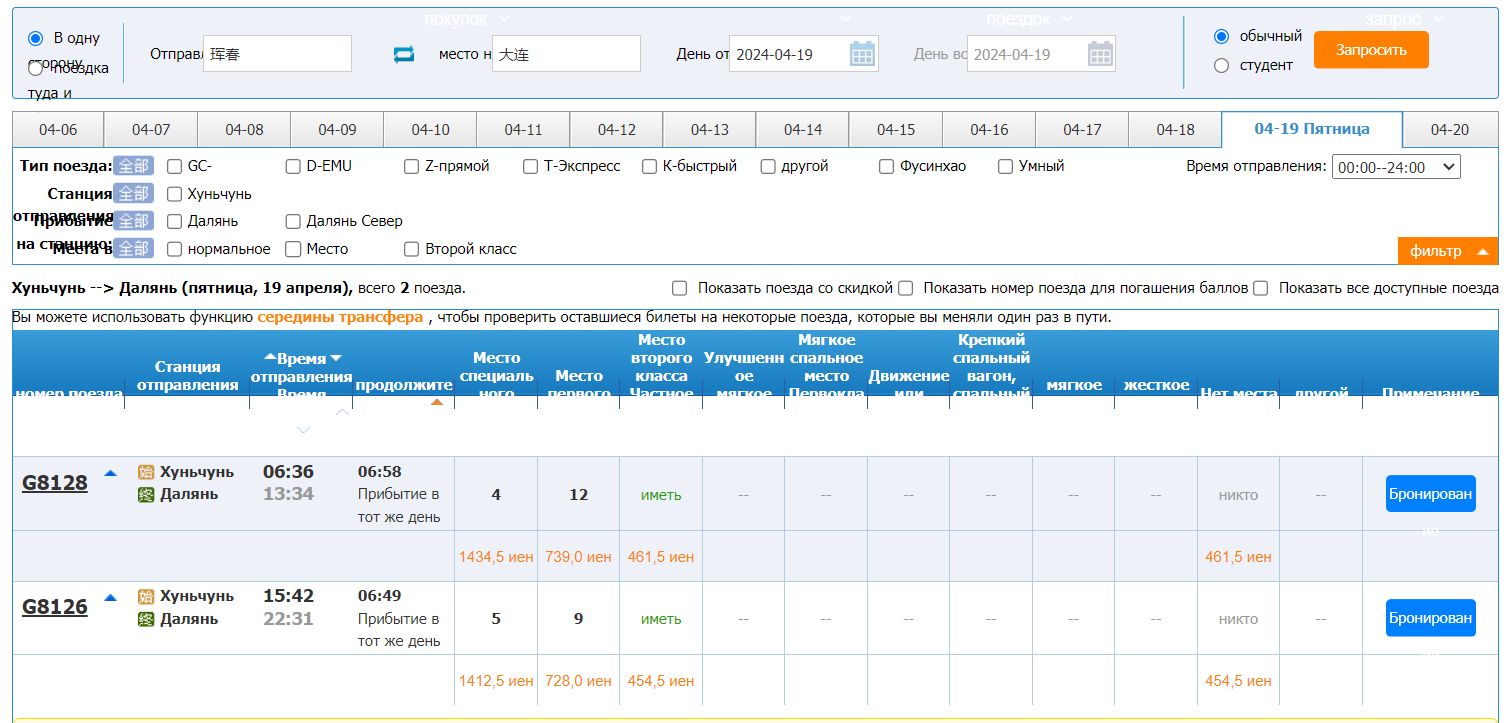This screenshot has height=723, width=1507.
Task: Expand G8128 train details blue arrow
Action: point(111,473)
